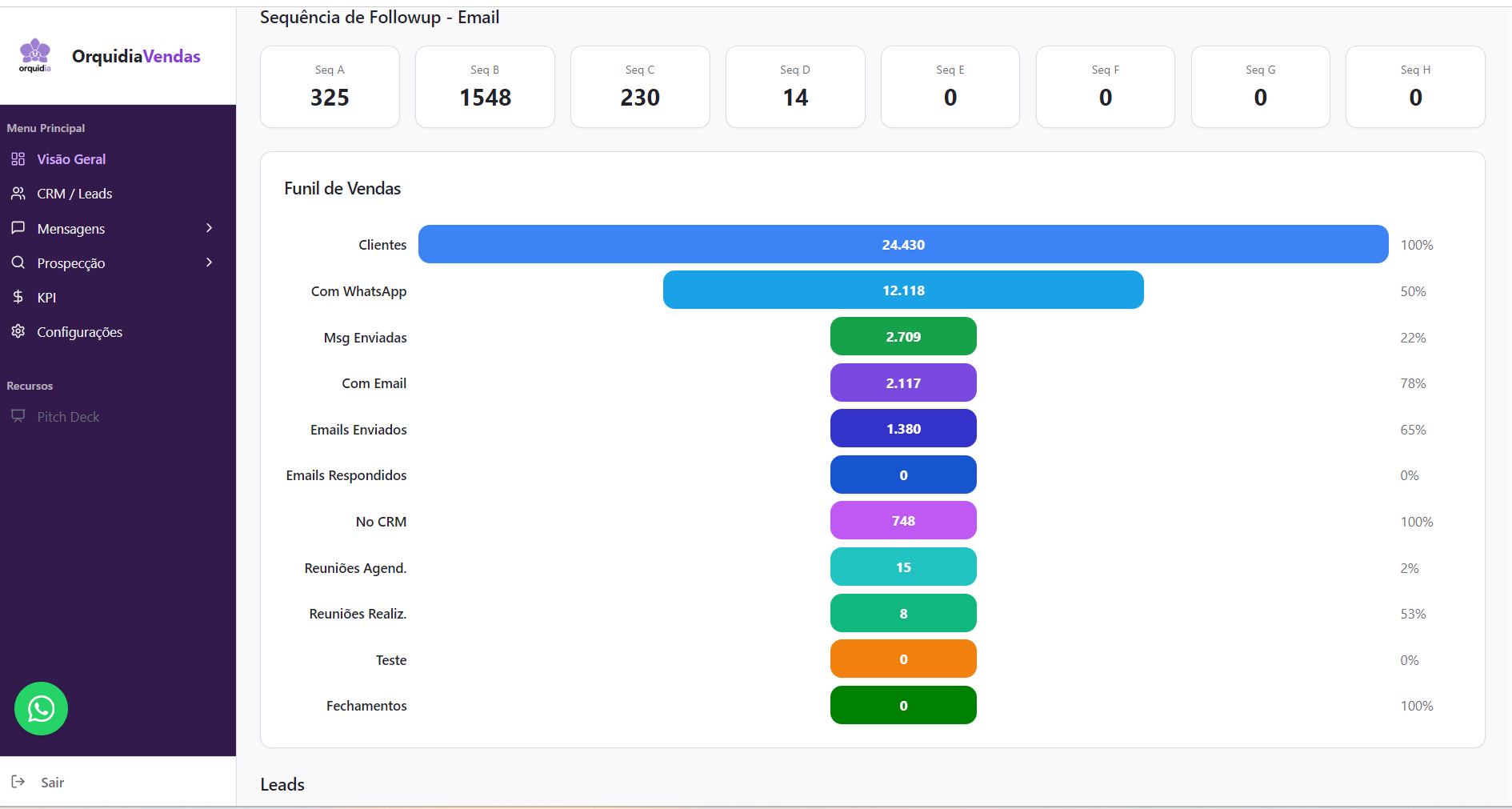Select the Seq G card

pyautogui.click(x=1261, y=86)
